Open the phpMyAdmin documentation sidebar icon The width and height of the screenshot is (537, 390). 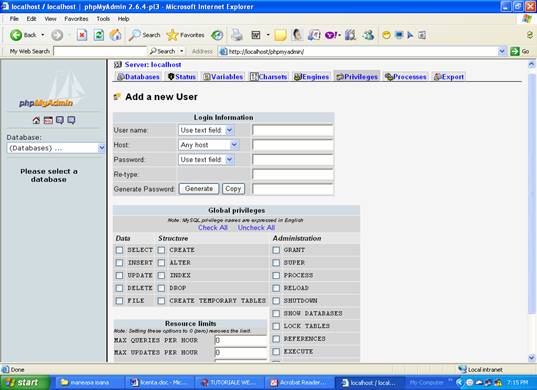click(x=60, y=120)
